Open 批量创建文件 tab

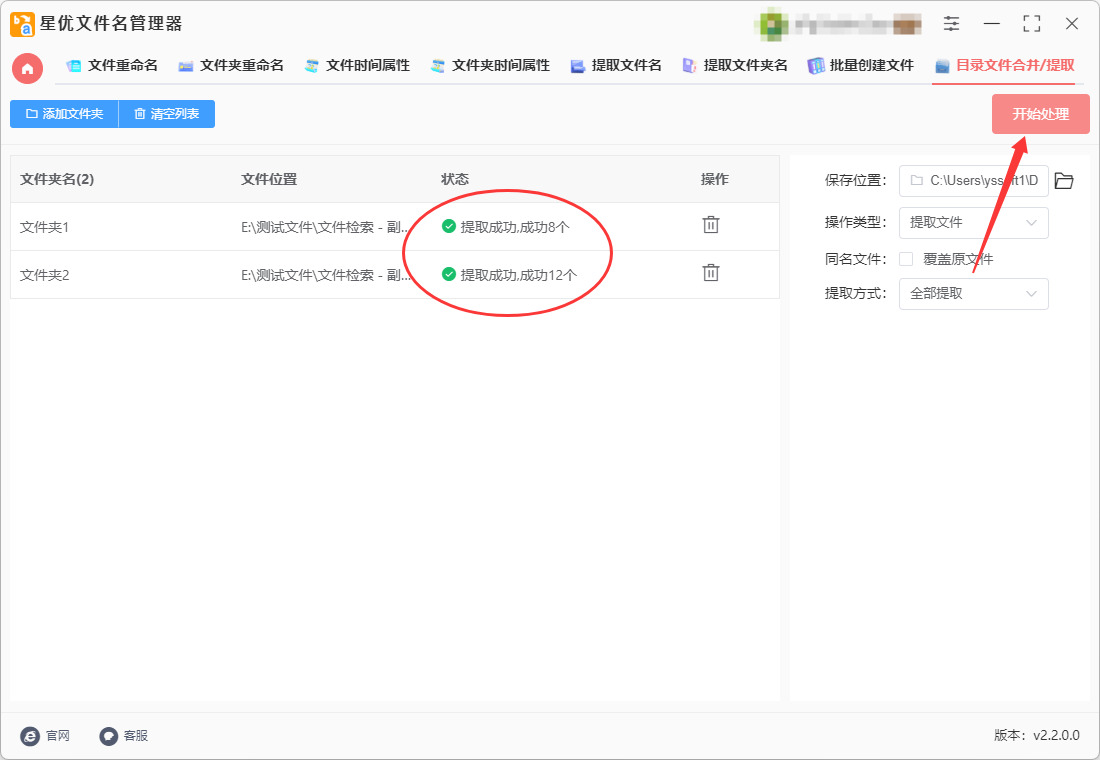pos(861,65)
